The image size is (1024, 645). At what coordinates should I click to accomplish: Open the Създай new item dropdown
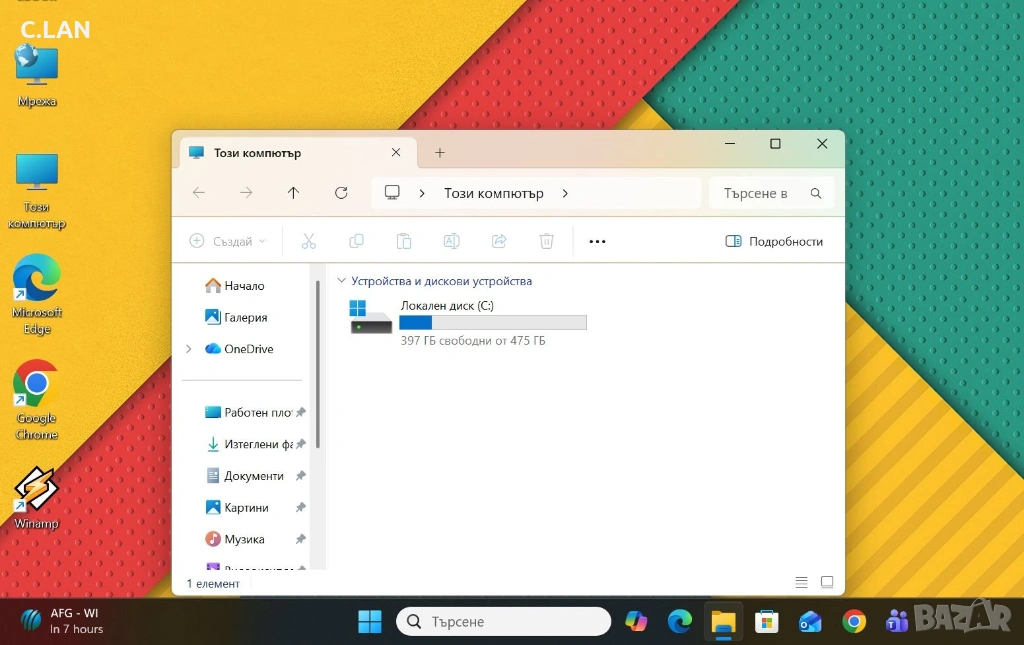tap(228, 241)
